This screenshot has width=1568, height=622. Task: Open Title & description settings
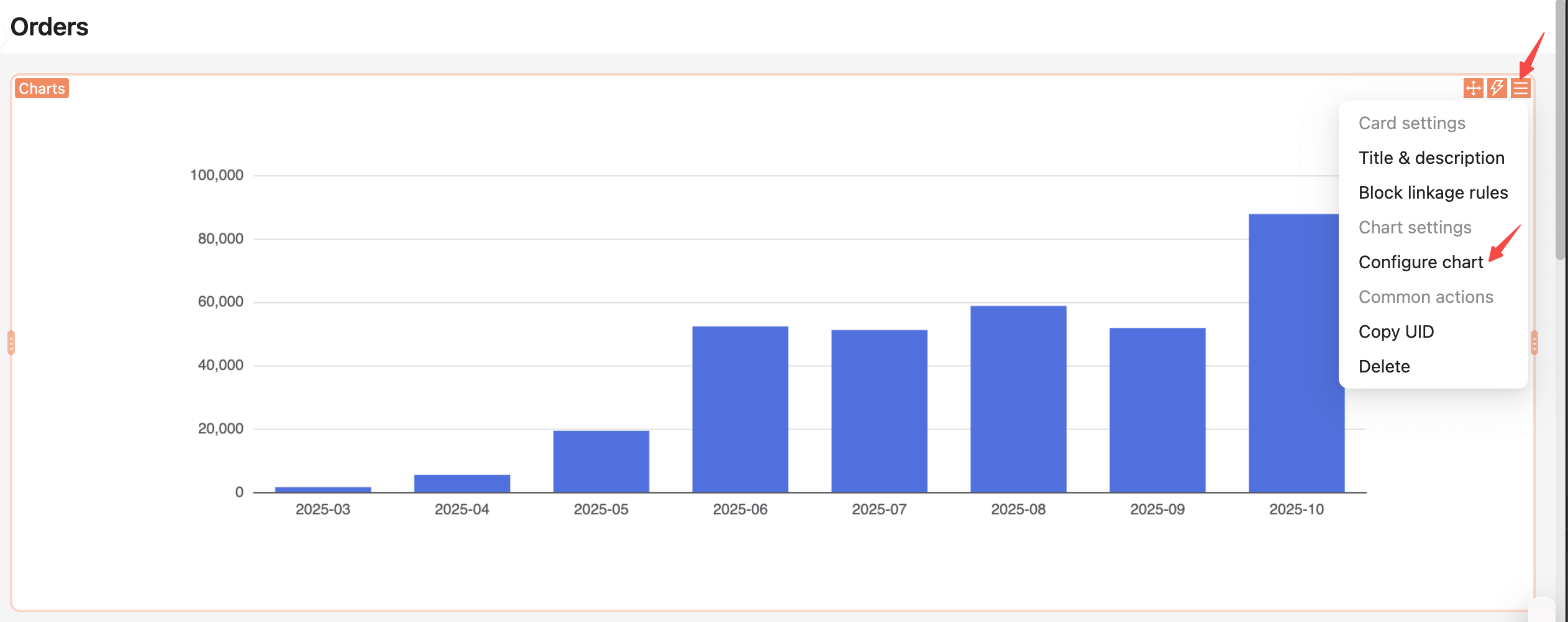click(1431, 158)
